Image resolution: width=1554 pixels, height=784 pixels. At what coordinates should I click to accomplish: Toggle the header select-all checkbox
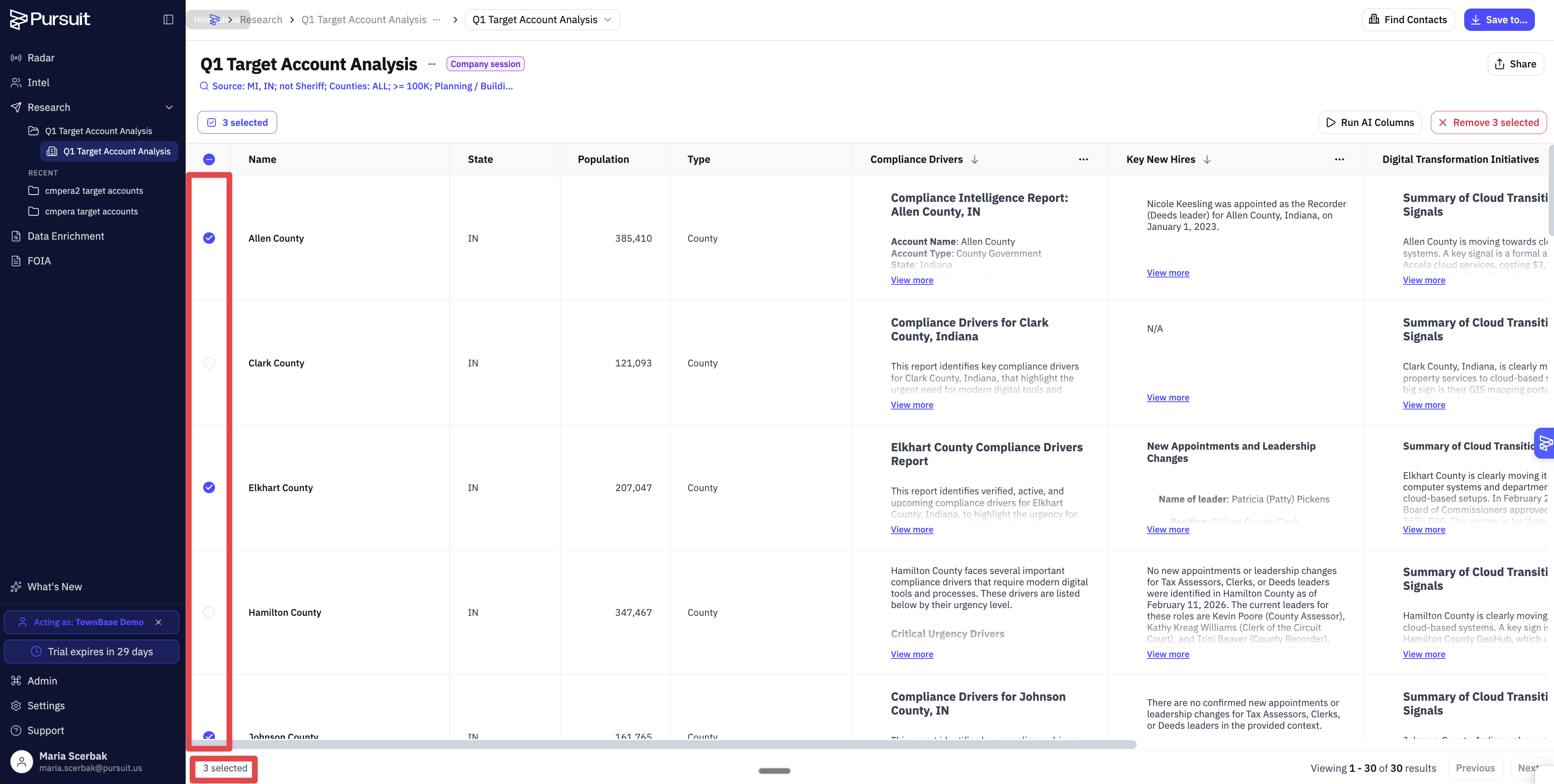coord(209,159)
